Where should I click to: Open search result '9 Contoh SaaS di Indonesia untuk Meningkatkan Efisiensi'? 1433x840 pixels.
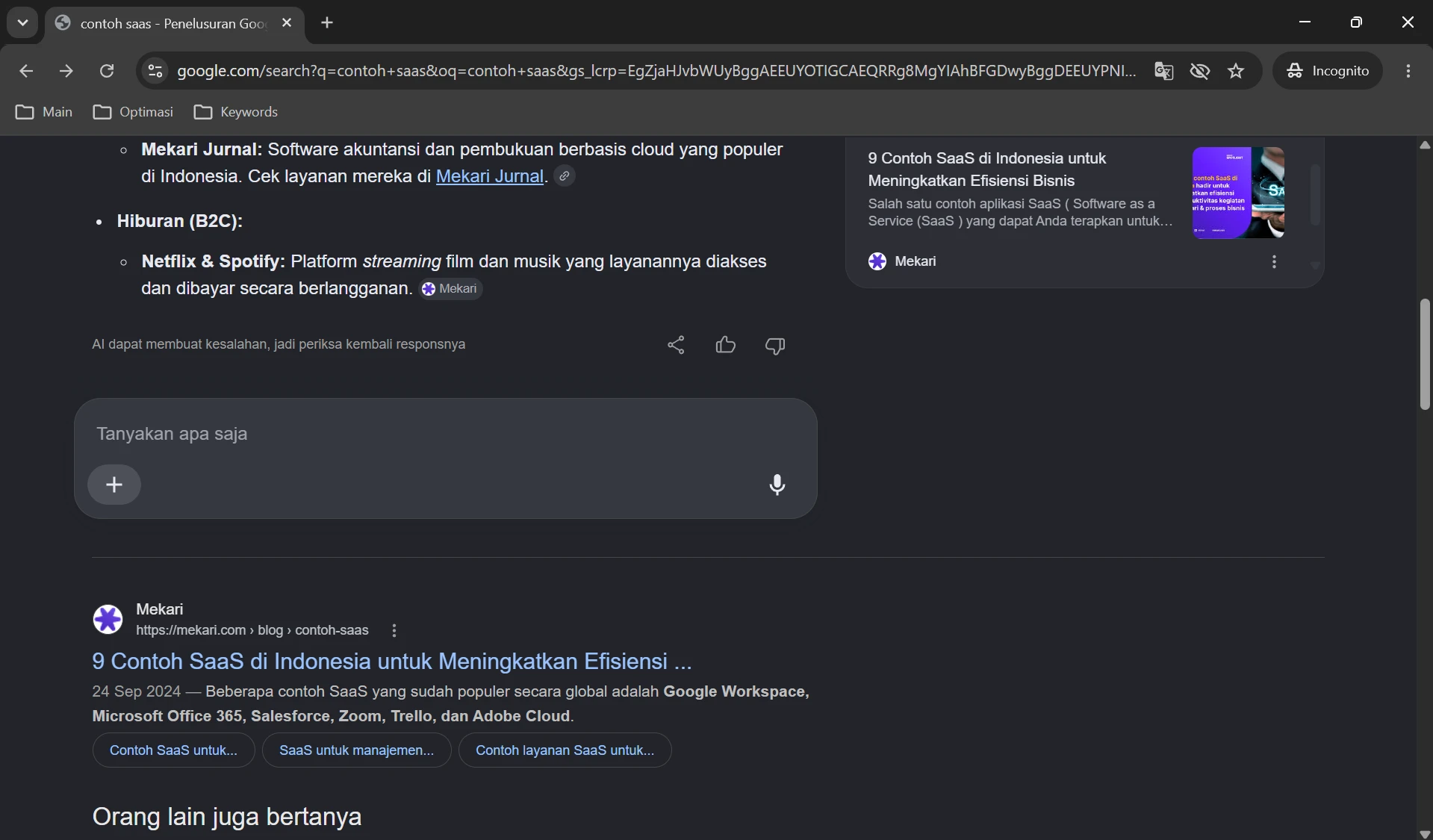click(392, 662)
